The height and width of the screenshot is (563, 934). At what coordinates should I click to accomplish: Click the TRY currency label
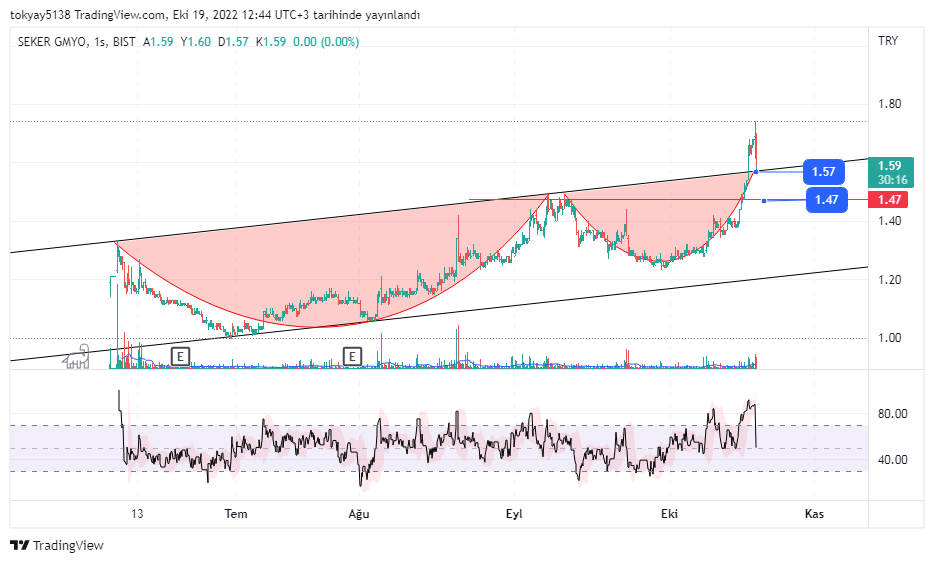[888, 41]
